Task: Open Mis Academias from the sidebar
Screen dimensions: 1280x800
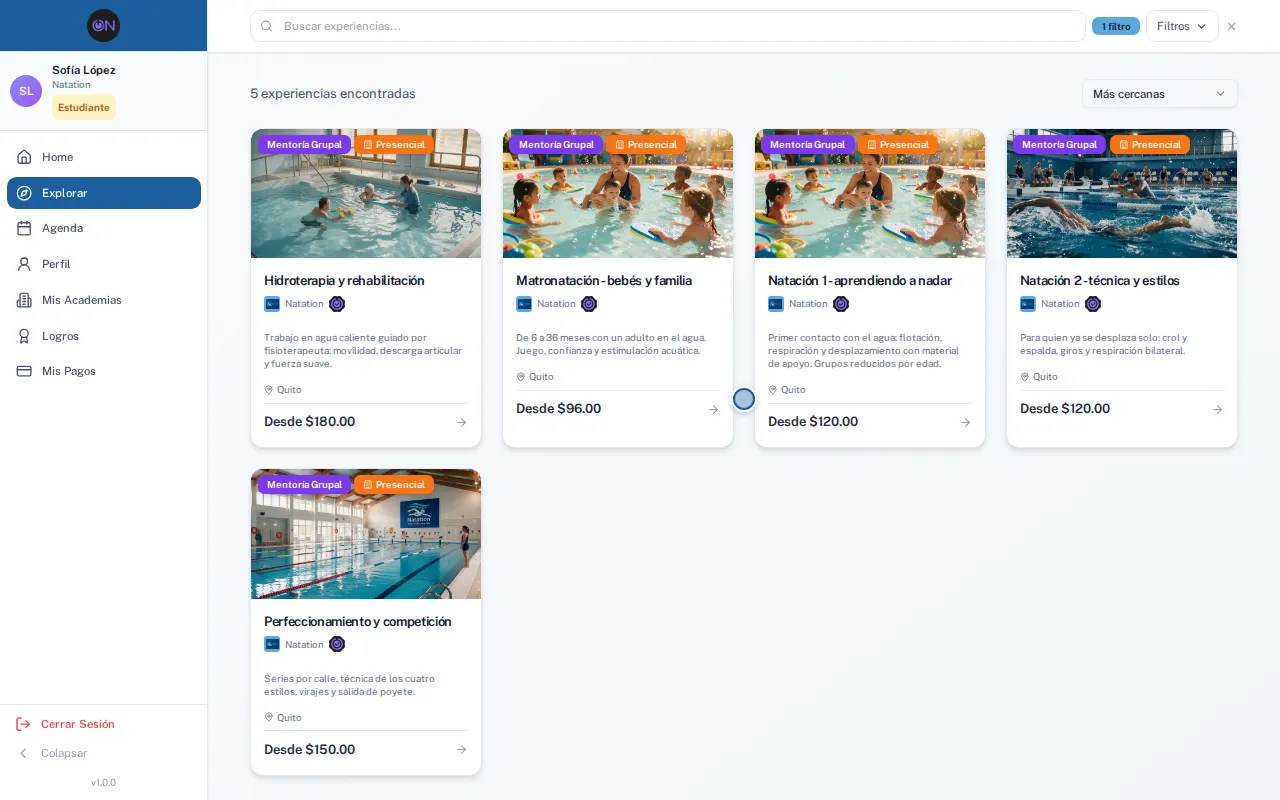Action: [104, 300]
